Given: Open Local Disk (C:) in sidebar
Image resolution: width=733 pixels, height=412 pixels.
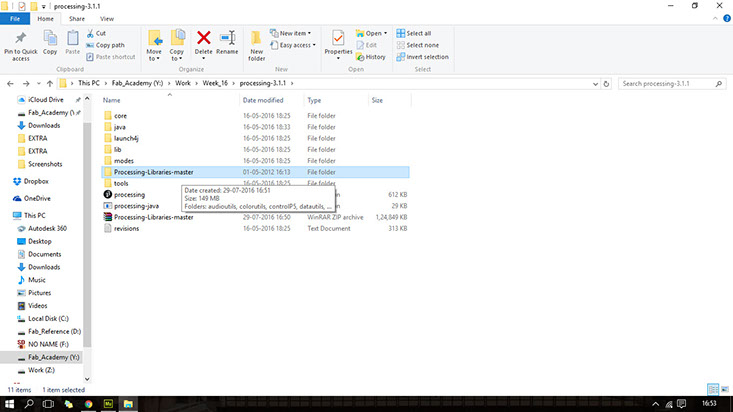Looking at the screenshot, I should [48, 318].
